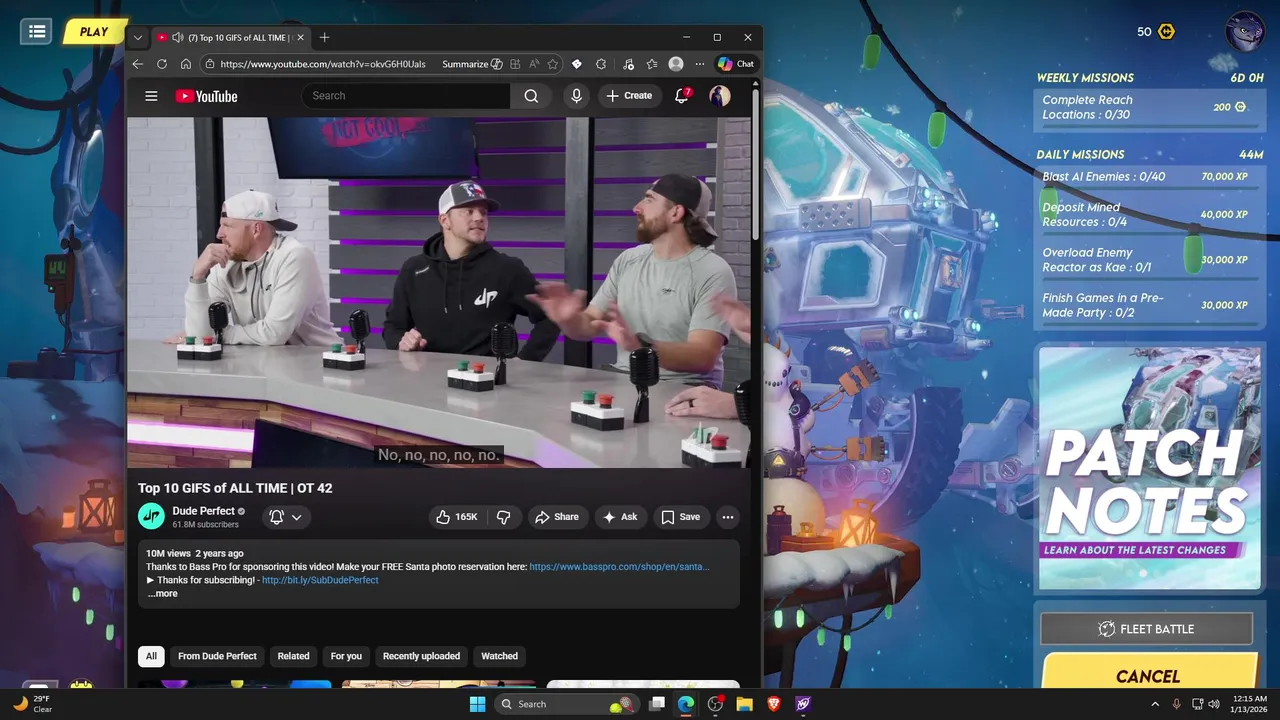1280x720 pixels.
Task: Open the game's hamburger menu icon
Action: click(x=37, y=31)
